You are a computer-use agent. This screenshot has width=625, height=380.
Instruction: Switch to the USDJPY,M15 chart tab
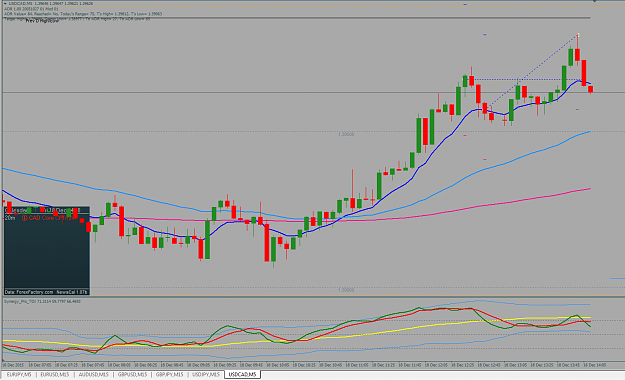click(206, 375)
